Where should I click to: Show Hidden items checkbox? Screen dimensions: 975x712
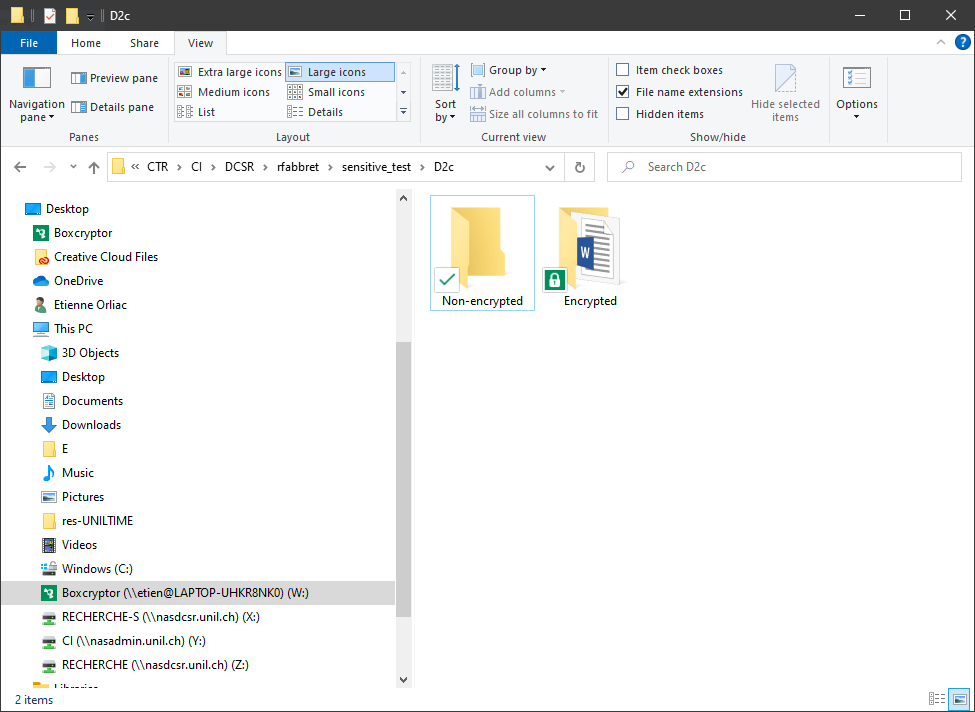(623, 114)
